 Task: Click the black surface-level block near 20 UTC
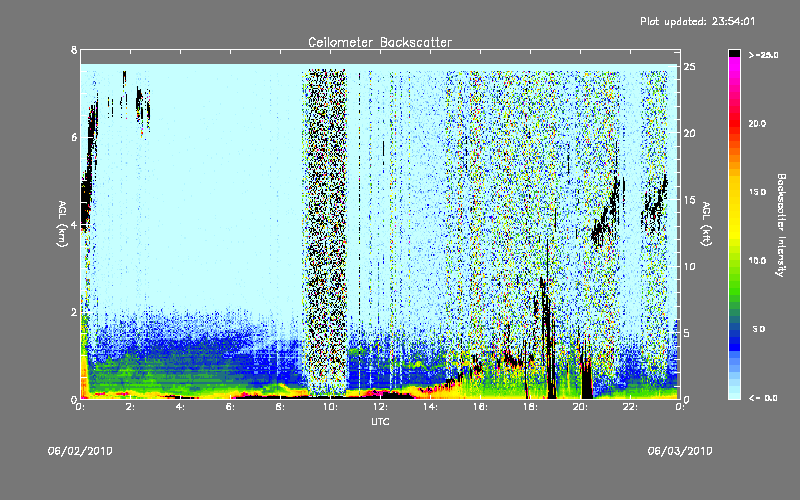click(587, 379)
